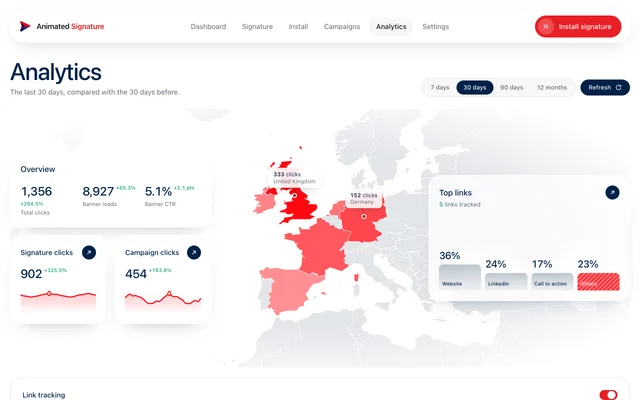The height and width of the screenshot is (400, 640).
Task: Open the Dashboard tab
Action: point(208,27)
